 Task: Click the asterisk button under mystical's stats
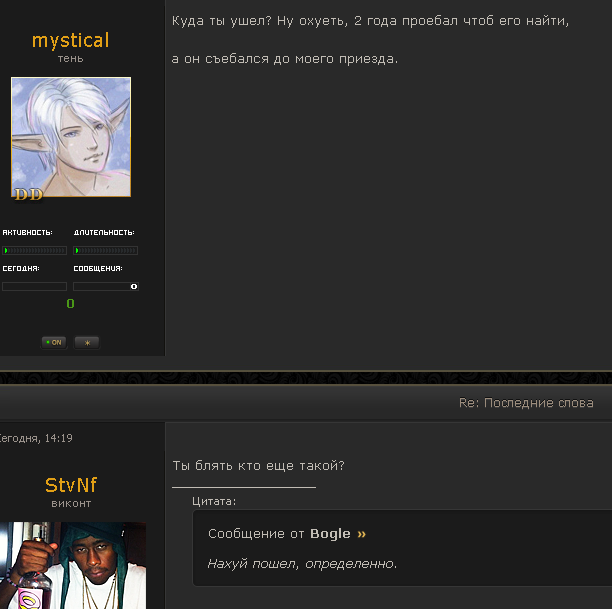87,343
